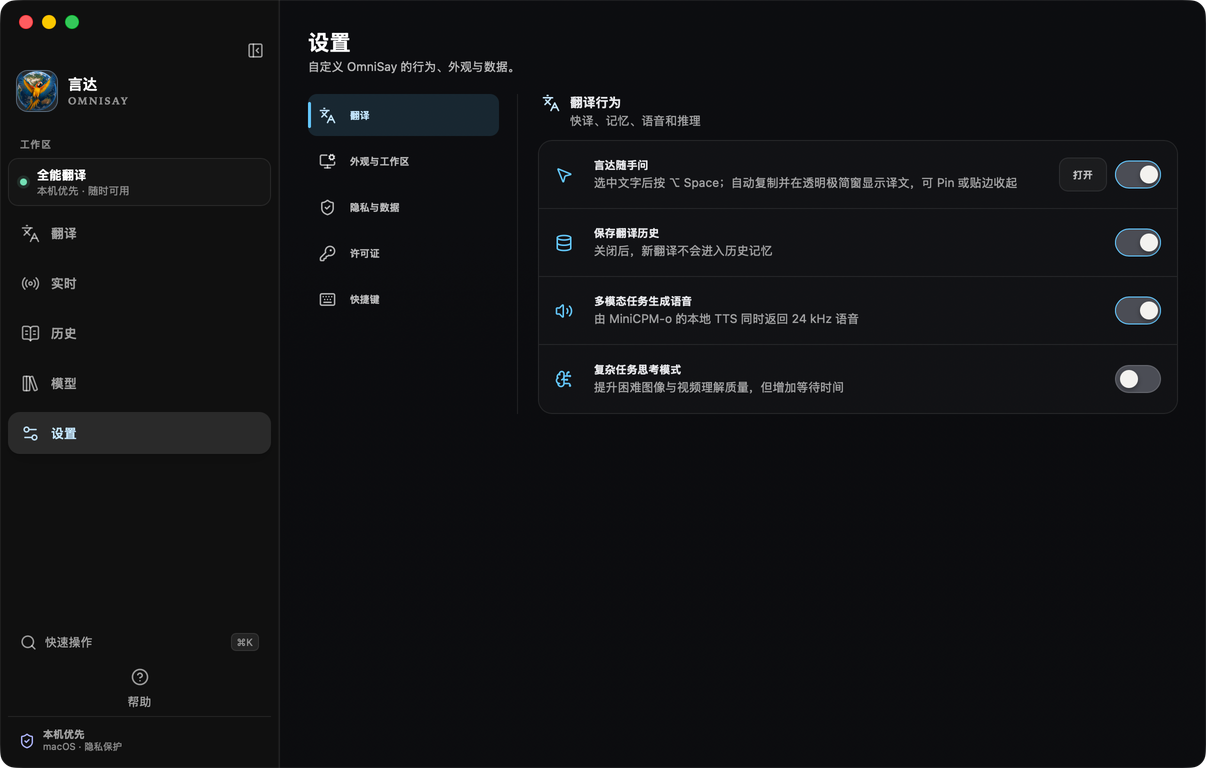Image resolution: width=1206 pixels, height=768 pixels.
Task: Click the description mentioning ⌥ Space shortcut
Action: pyautogui.click(x=805, y=183)
